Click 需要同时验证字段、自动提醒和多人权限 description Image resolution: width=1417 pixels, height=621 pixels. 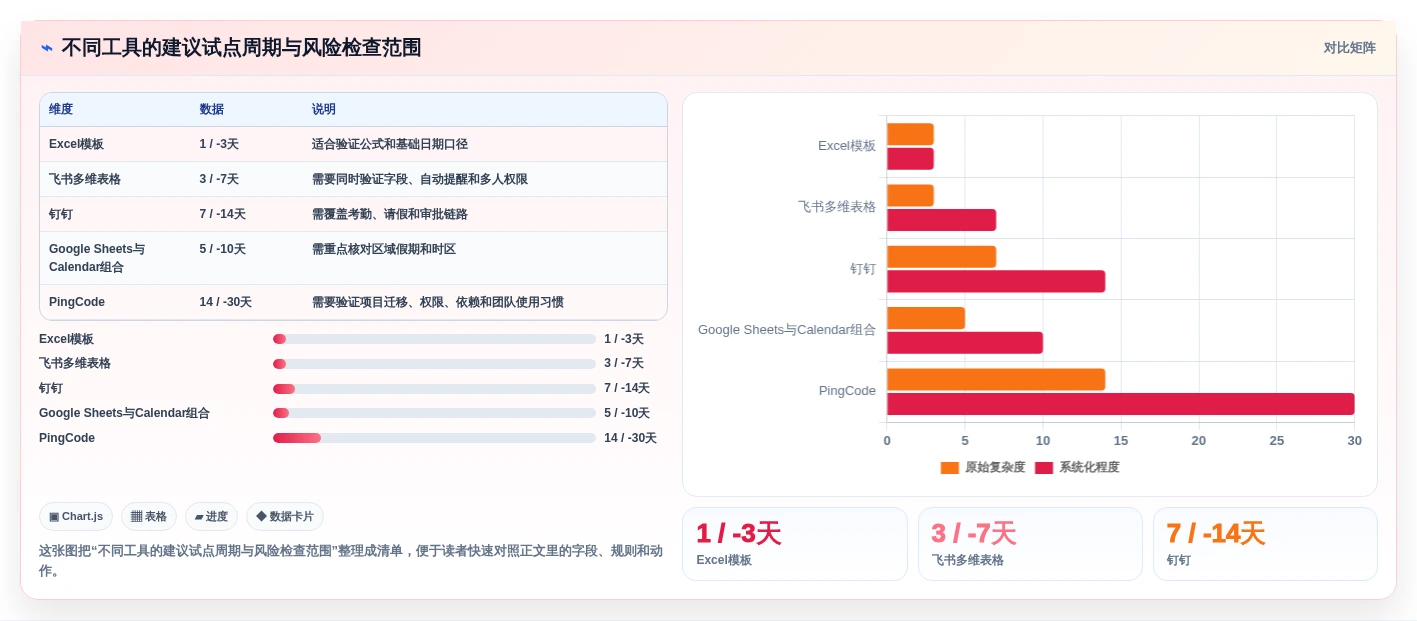(419, 180)
